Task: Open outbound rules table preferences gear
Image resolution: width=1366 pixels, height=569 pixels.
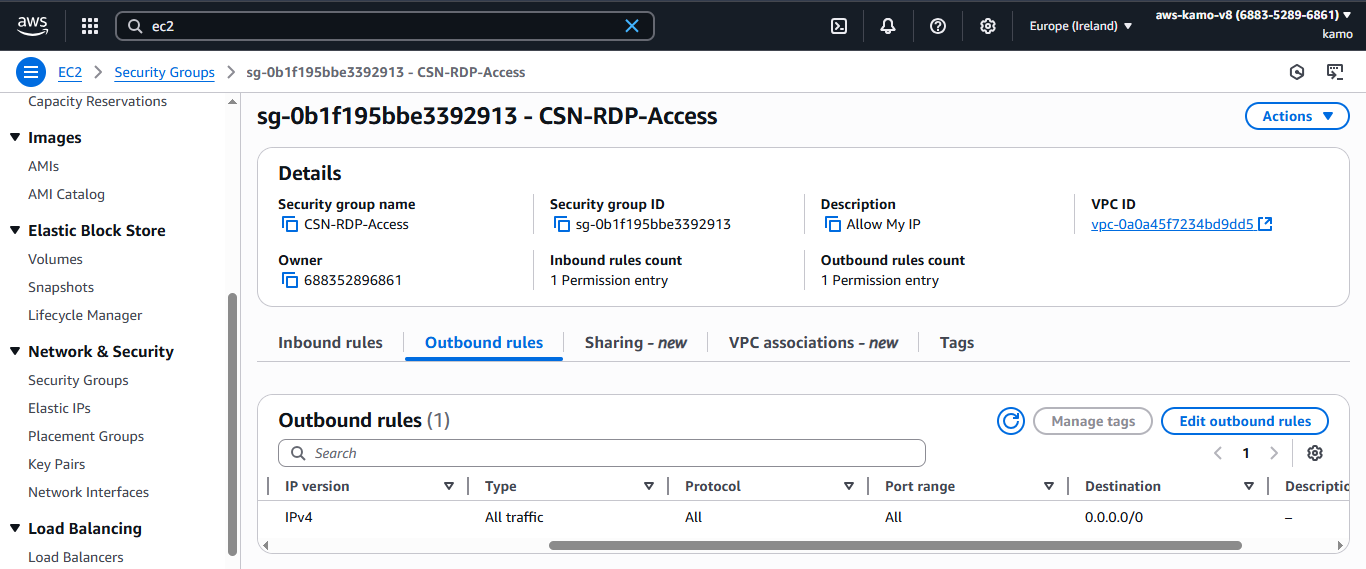Action: 1315,453
